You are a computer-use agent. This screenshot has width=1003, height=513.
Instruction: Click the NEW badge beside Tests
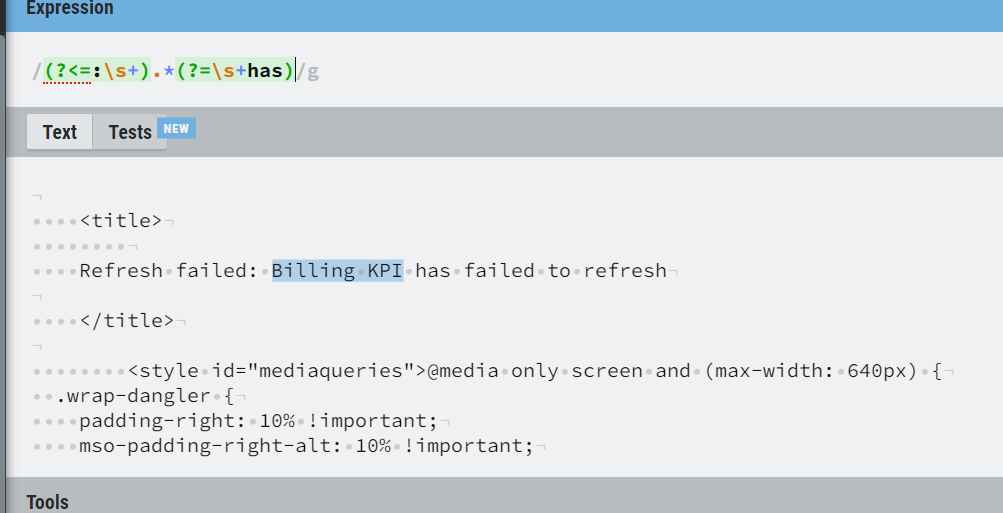176,128
